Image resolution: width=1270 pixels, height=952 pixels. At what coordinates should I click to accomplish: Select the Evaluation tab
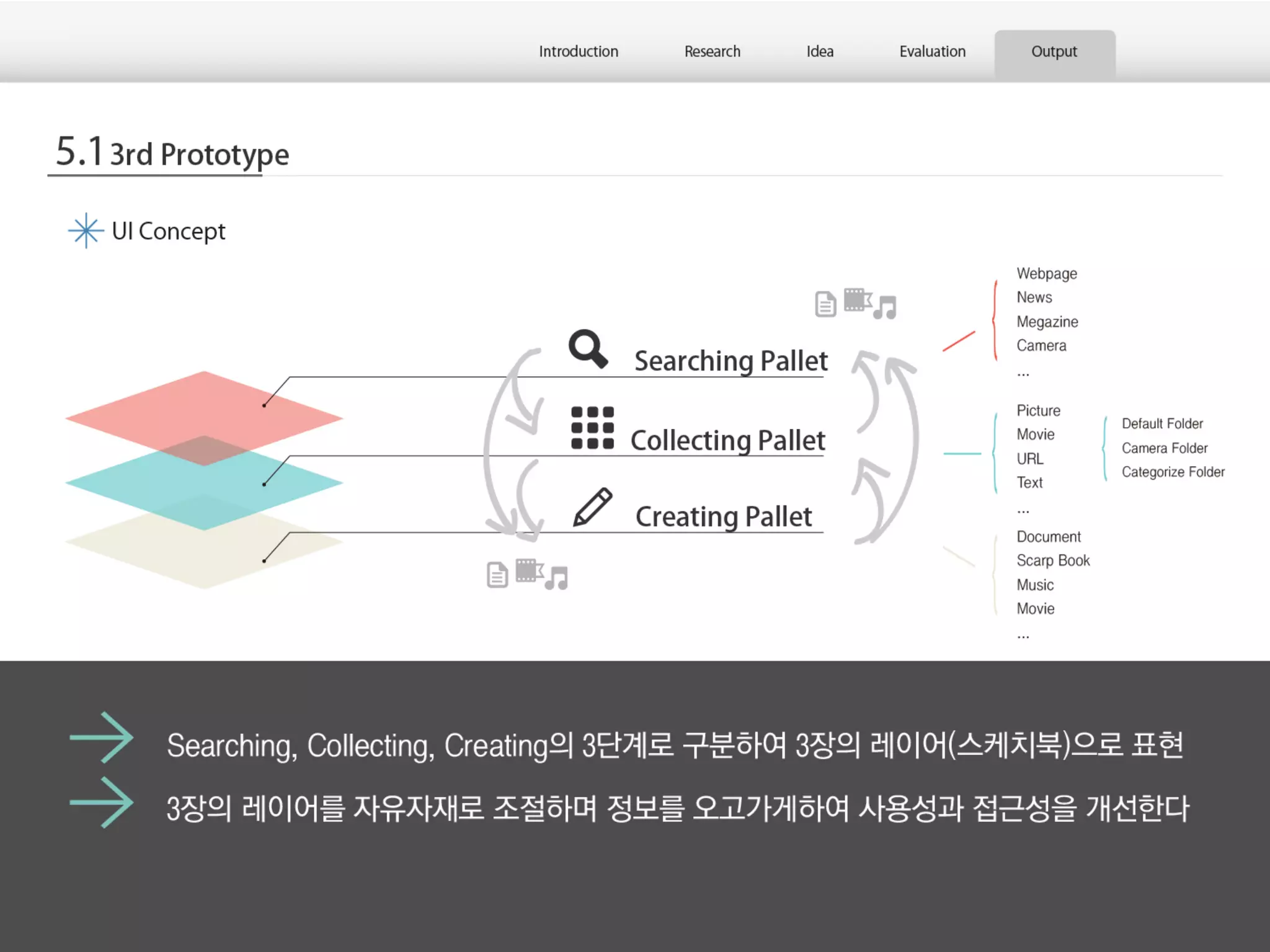point(932,51)
